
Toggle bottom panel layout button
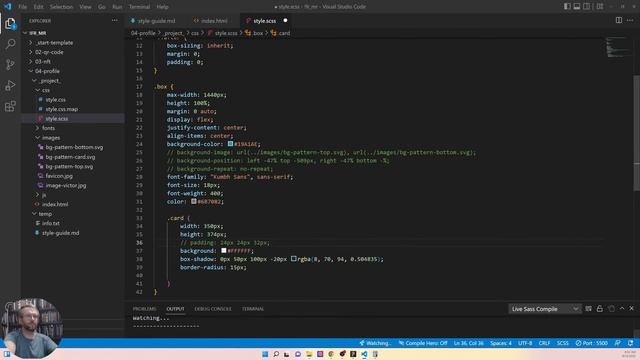coord(577,7)
